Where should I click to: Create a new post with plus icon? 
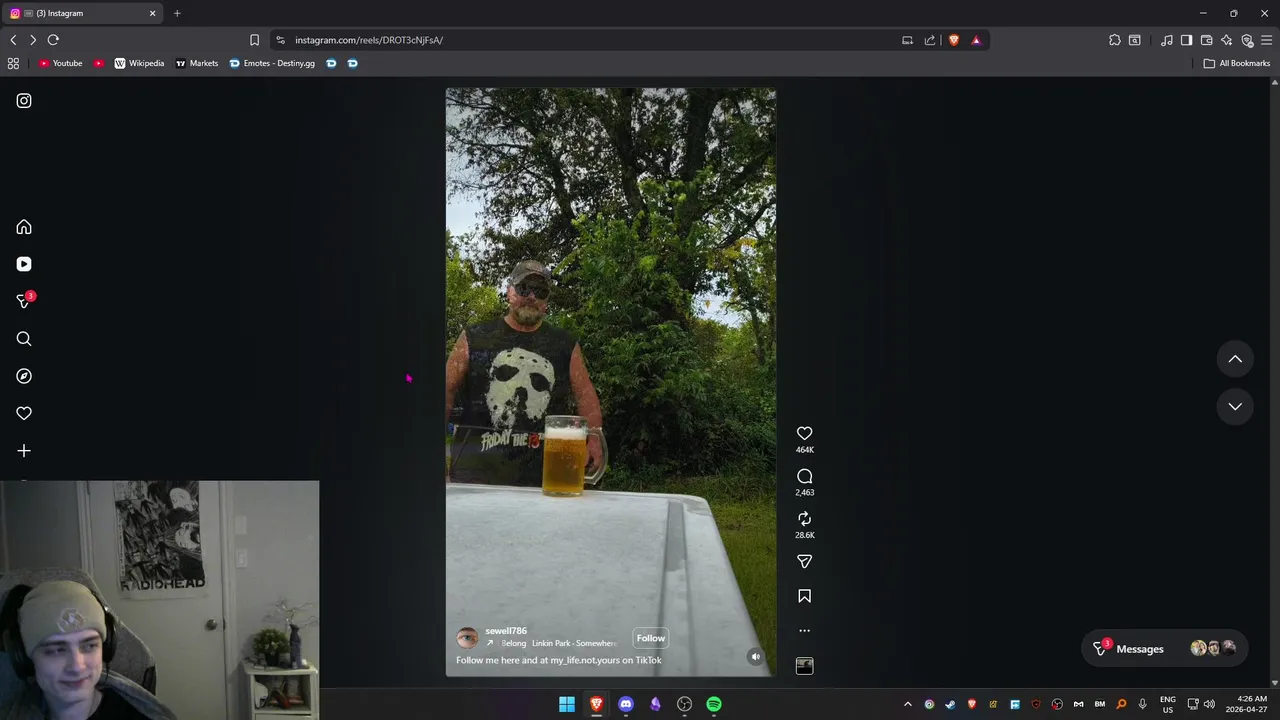pos(24,451)
